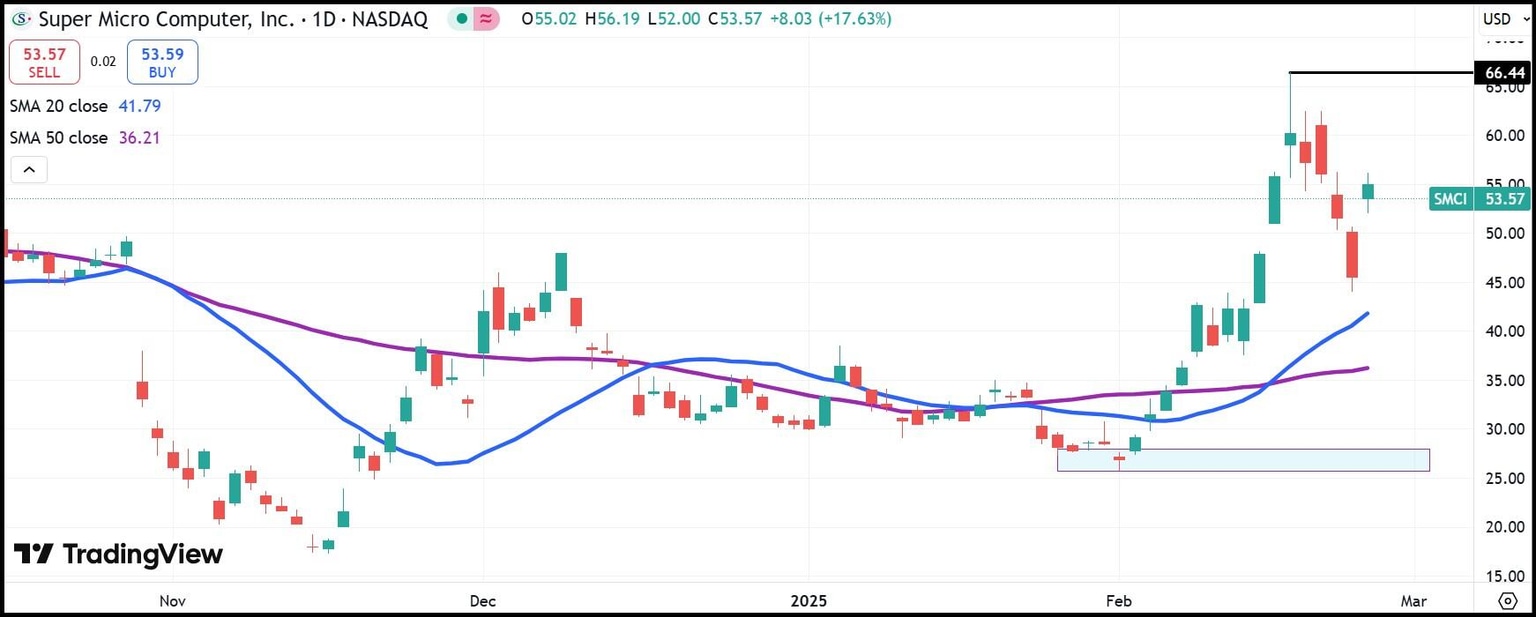The image size is (1536, 617).
Task: Click the low price value L52.00
Action: pyautogui.click(x=674, y=18)
